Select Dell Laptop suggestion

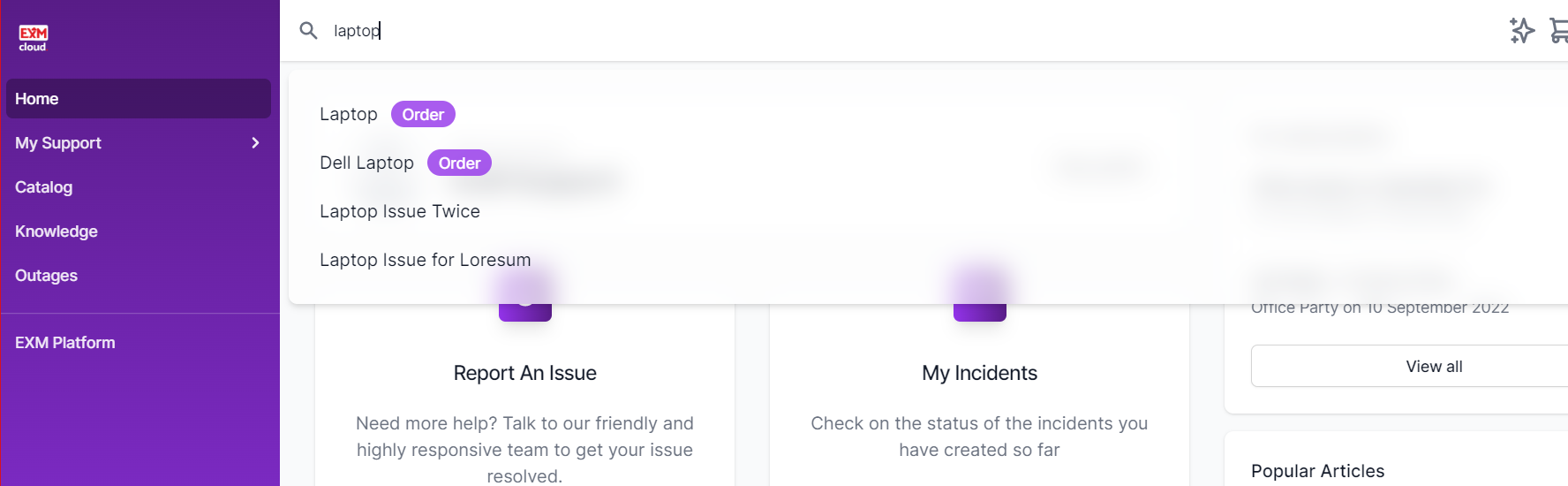pos(366,163)
